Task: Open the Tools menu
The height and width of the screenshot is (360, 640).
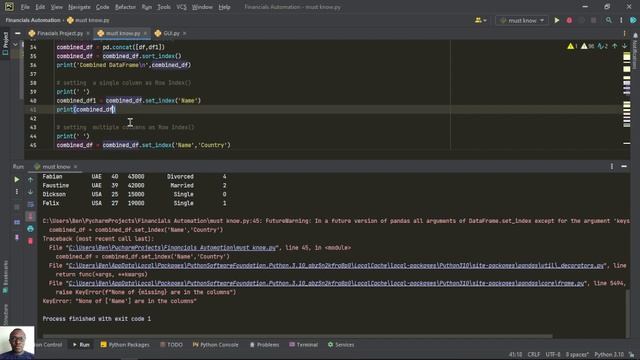Action: coord(164,7)
